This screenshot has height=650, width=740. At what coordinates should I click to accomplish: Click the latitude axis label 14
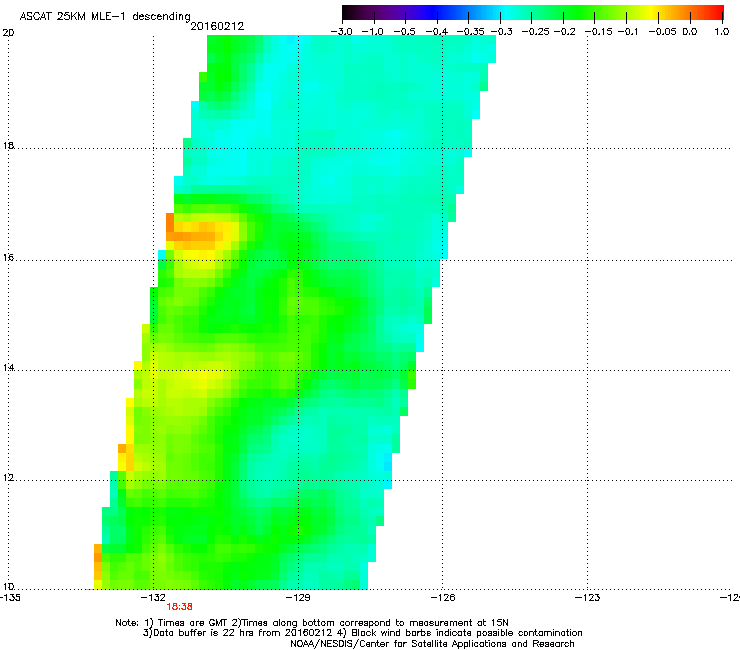coord(8,367)
